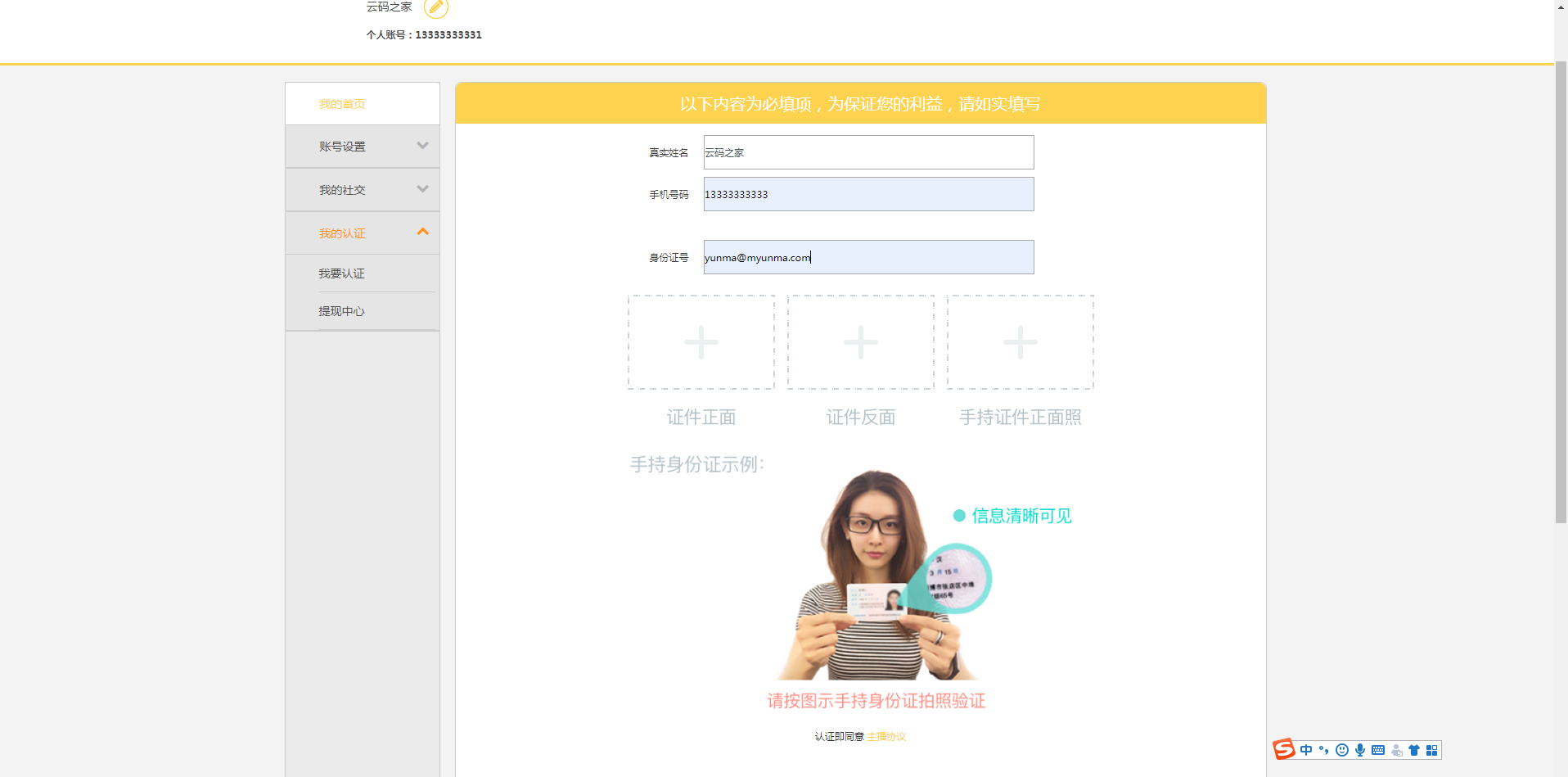Toggle Chinese/English input with the 中 icon
The height and width of the screenshot is (777, 1568).
(1306, 749)
